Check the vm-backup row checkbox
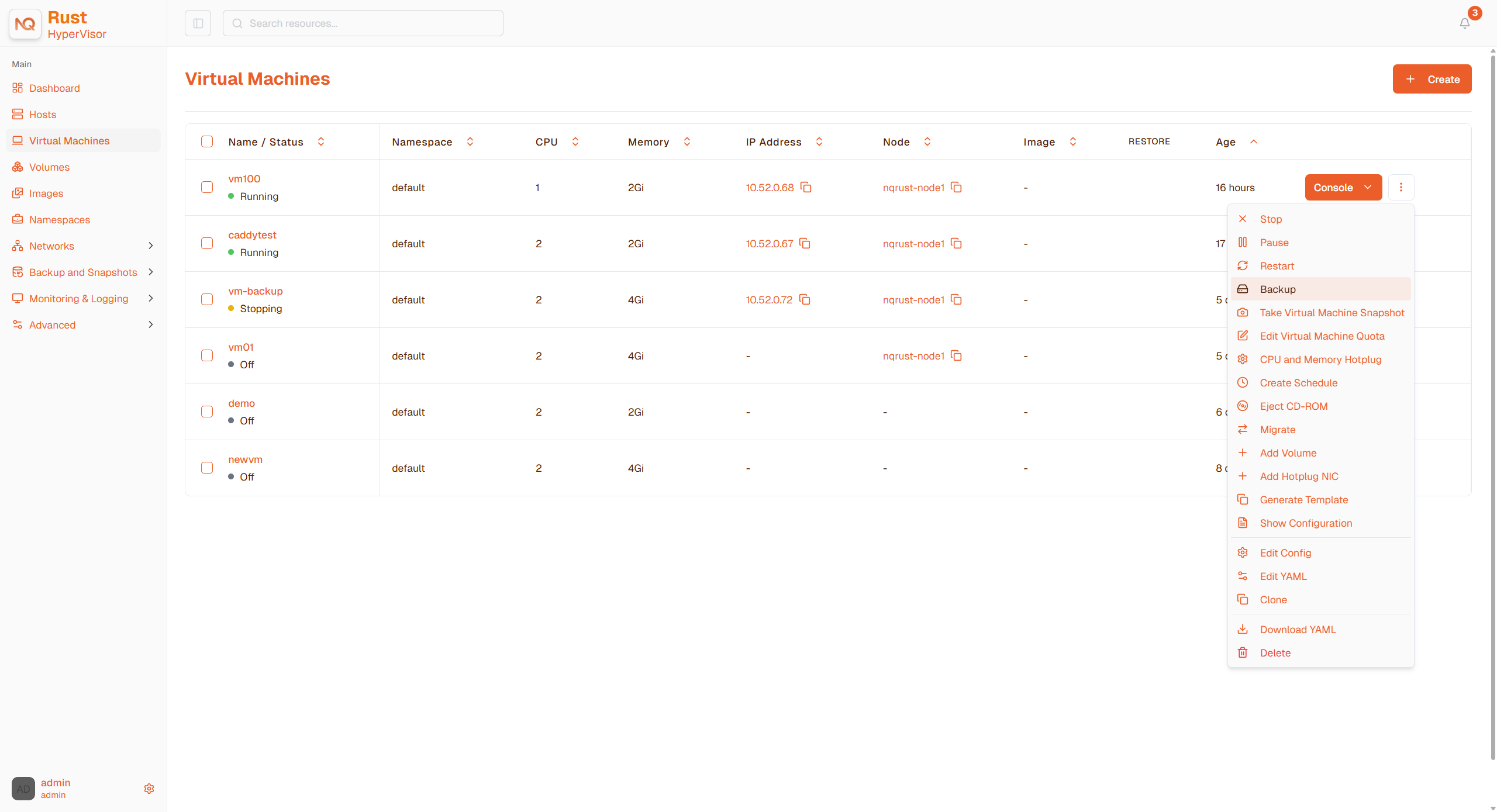The image size is (1497, 812). 207,299
